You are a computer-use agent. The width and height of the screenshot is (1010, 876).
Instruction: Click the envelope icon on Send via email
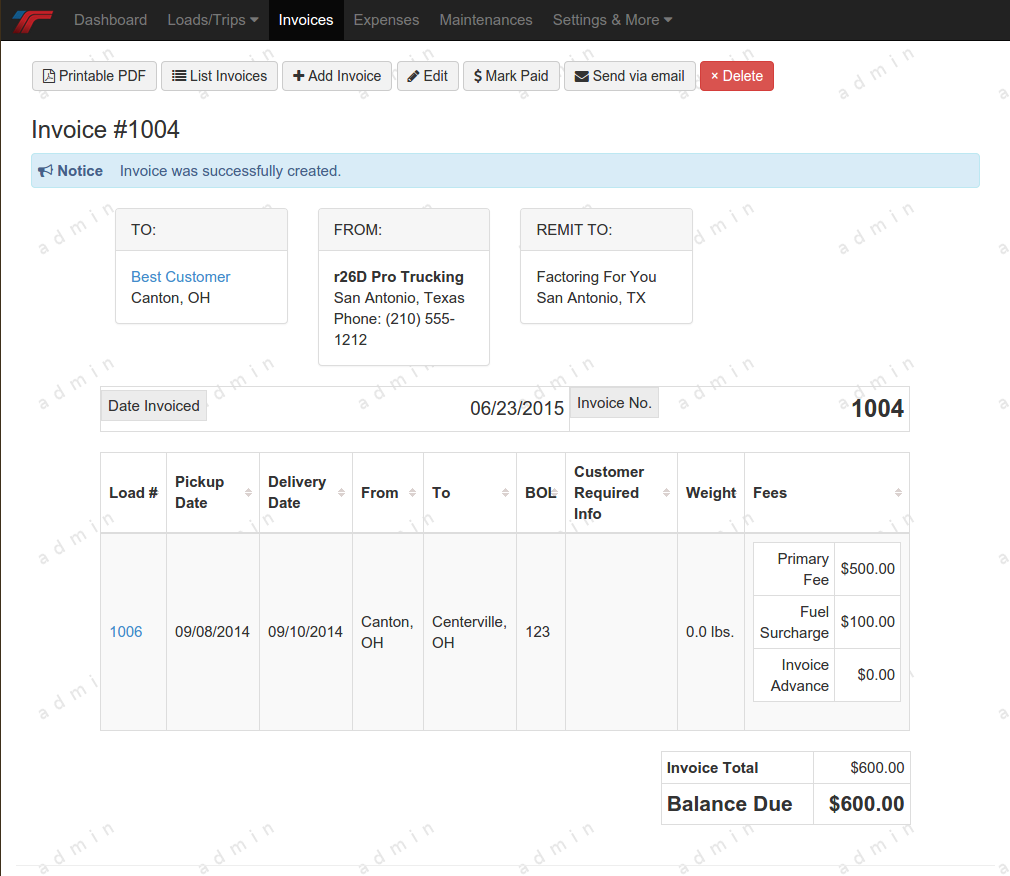[581, 76]
